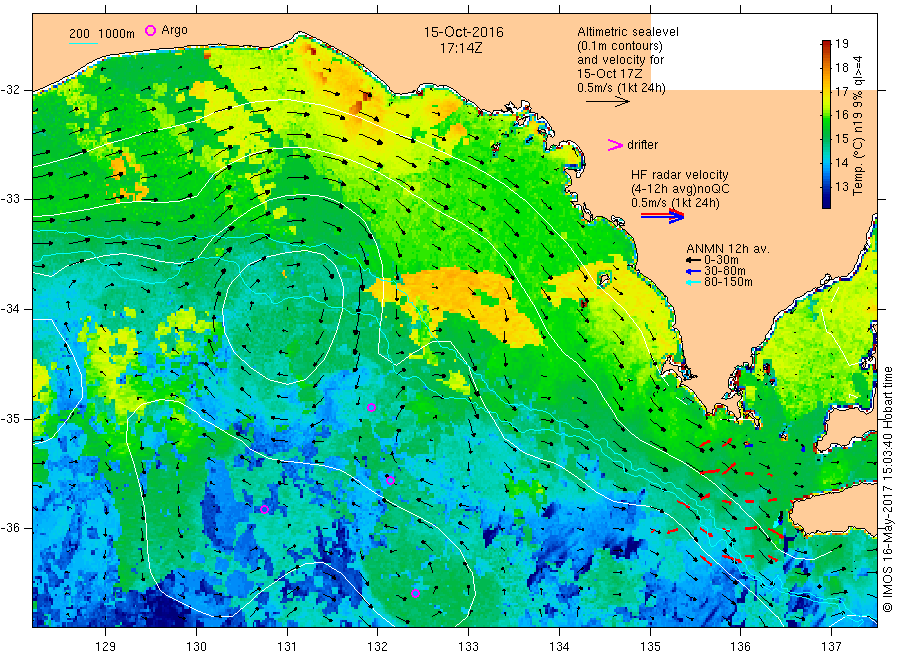Click the '15' colour bar tick label

[841, 139]
